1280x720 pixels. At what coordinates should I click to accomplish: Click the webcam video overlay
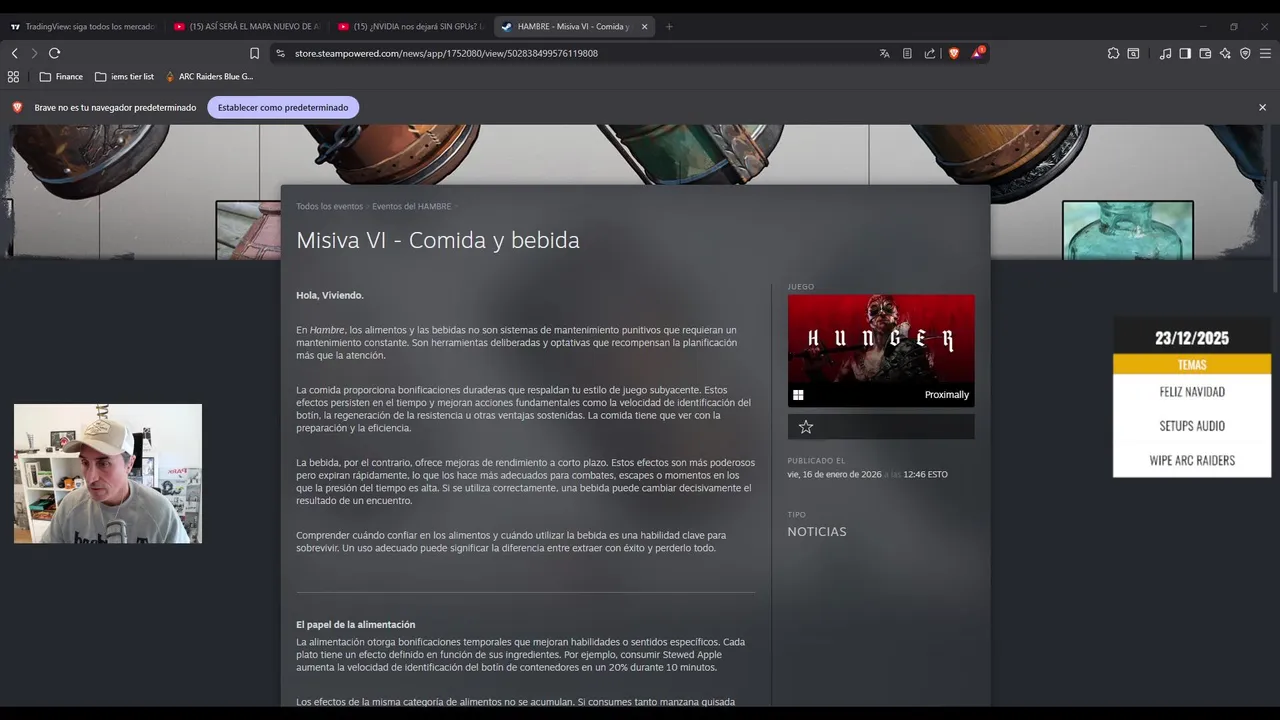(x=108, y=474)
